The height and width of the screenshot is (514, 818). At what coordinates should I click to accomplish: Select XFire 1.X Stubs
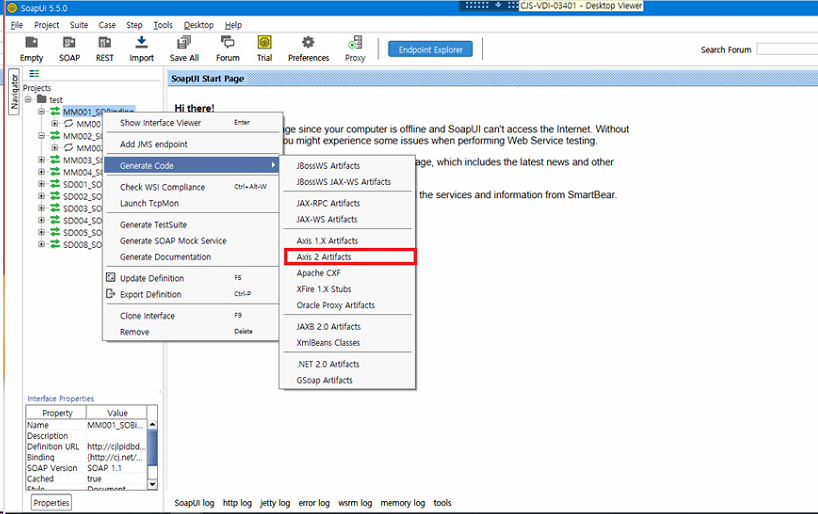tap(348, 289)
